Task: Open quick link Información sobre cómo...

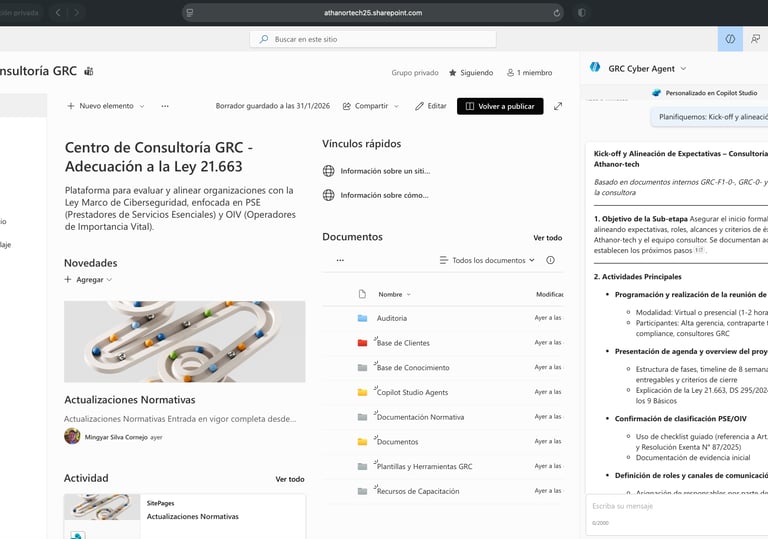Action: click(375, 195)
